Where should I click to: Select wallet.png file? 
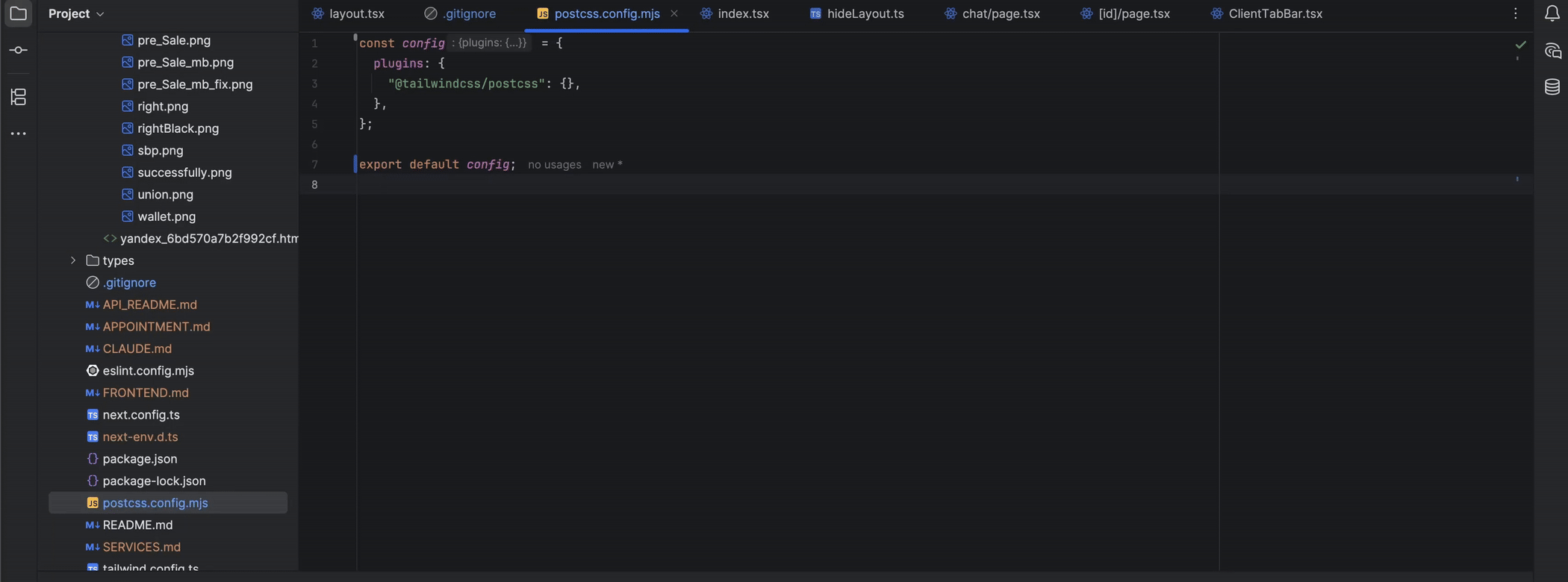pyautogui.click(x=167, y=216)
